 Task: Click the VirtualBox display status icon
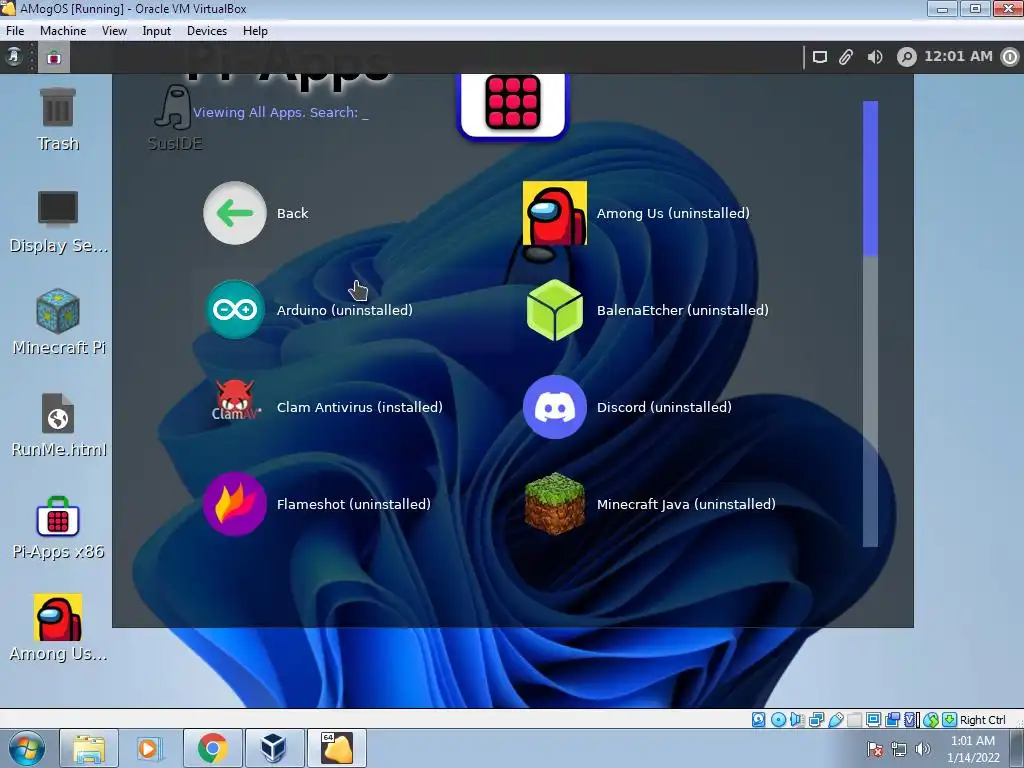tap(873, 720)
